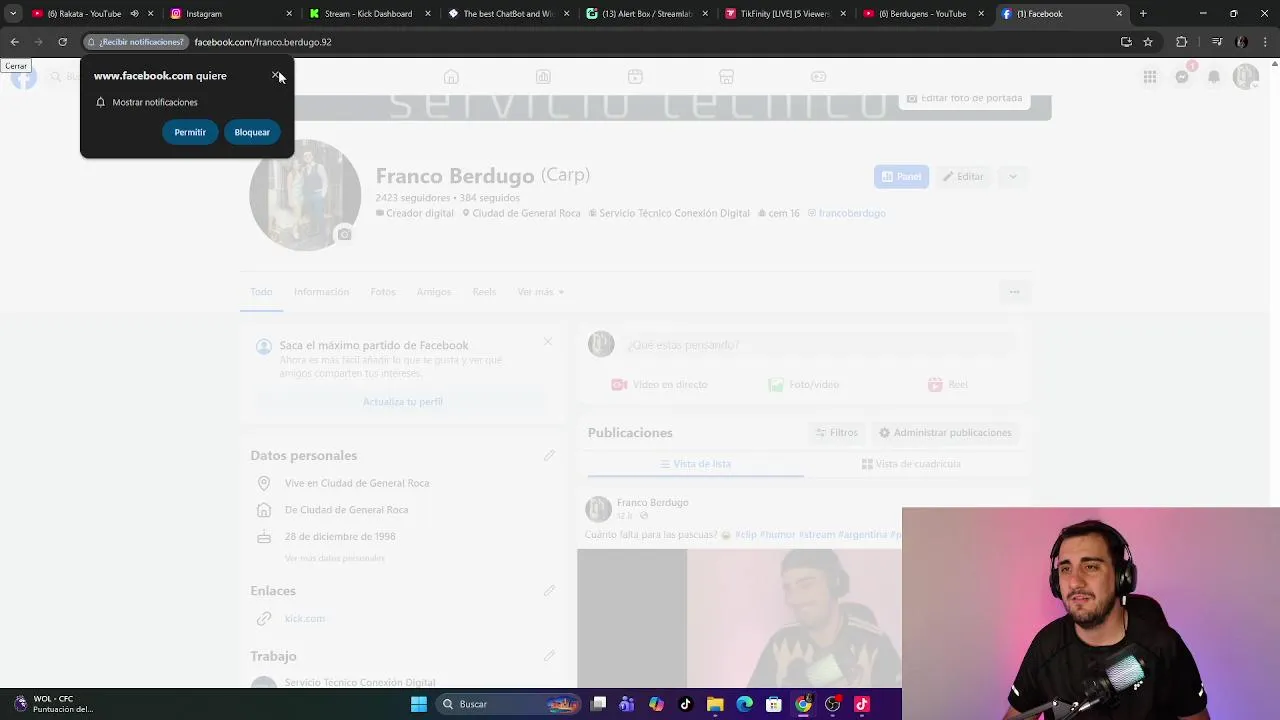The width and height of the screenshot is (1280, 720).
Task: Close the notification permission popup
Action: coord(277,76)
